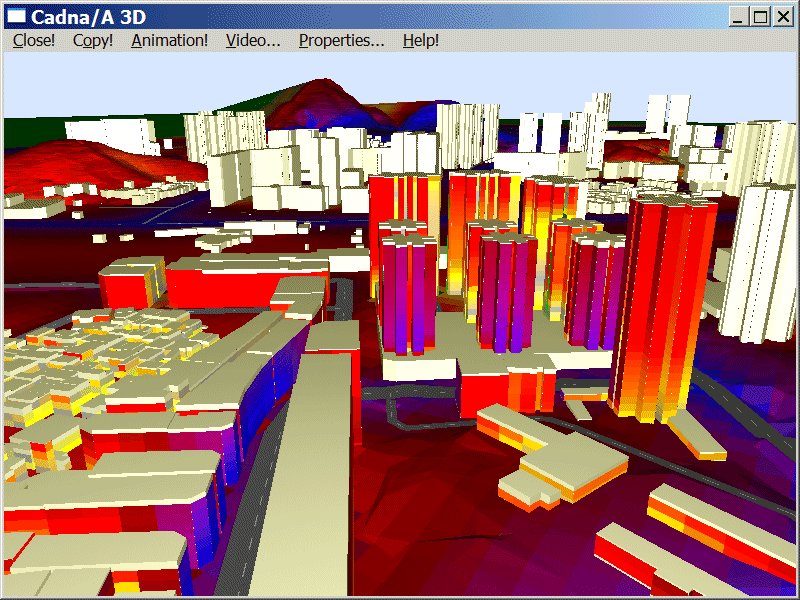Image resolution: width=800 pixels, height=600 pixels.
Task: Minimize the Cadna/A 3D window
Action: pos(738,17)
